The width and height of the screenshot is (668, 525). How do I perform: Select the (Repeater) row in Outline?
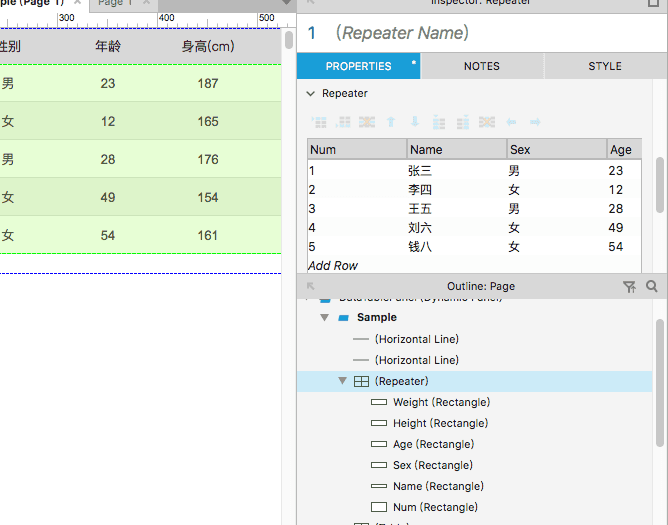tap(475, 381)
